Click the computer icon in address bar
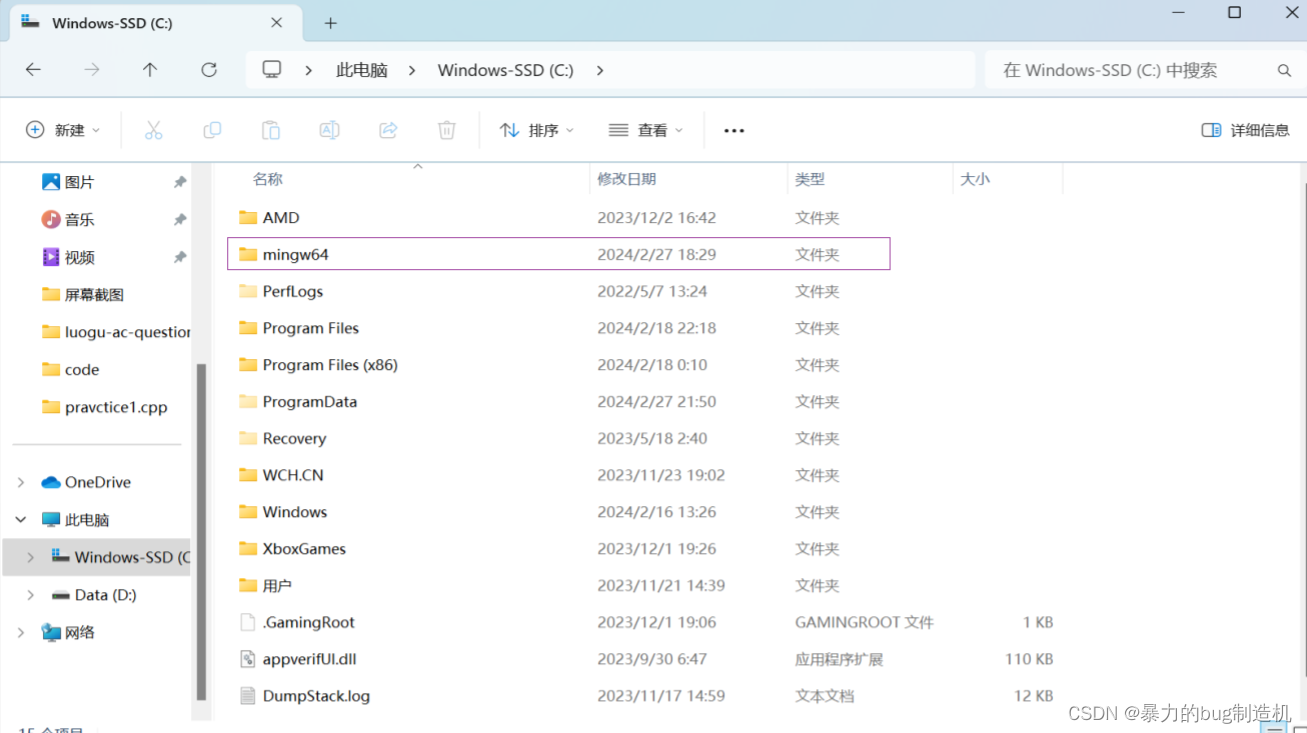Image resolution: width=1307 pixels, height=733 pixels. 271,70
